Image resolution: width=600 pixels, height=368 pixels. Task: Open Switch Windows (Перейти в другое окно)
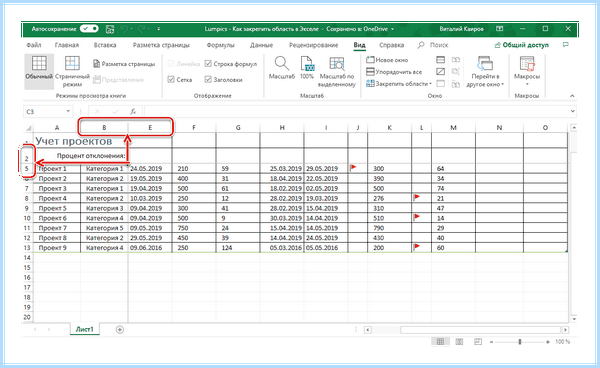coord(485,72)
